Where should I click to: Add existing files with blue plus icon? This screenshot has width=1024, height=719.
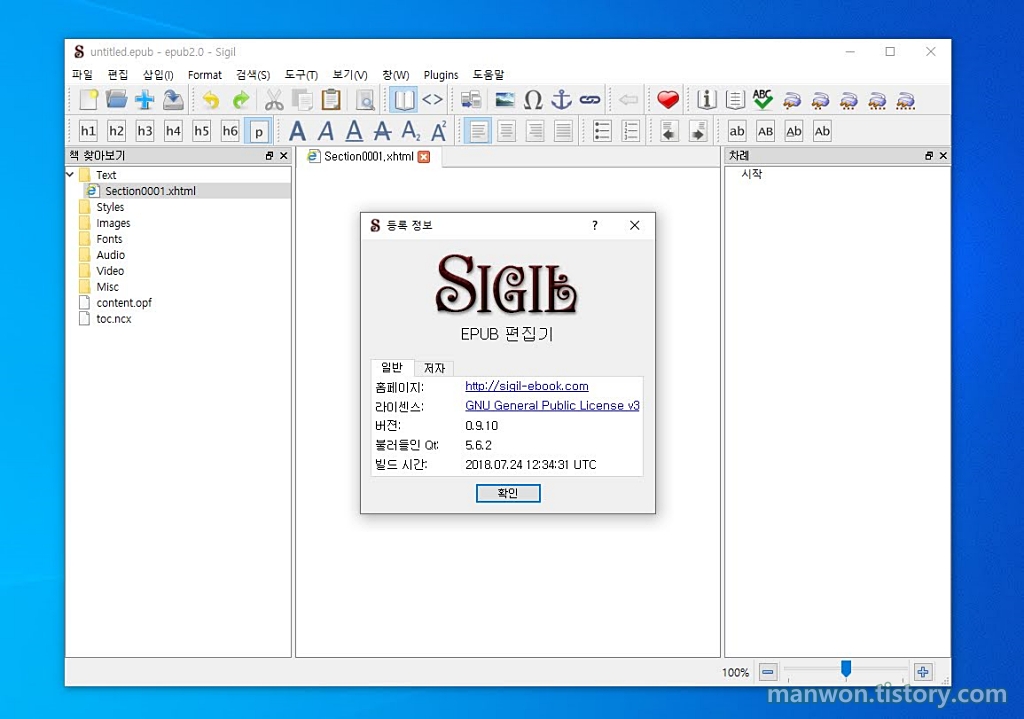144,100
